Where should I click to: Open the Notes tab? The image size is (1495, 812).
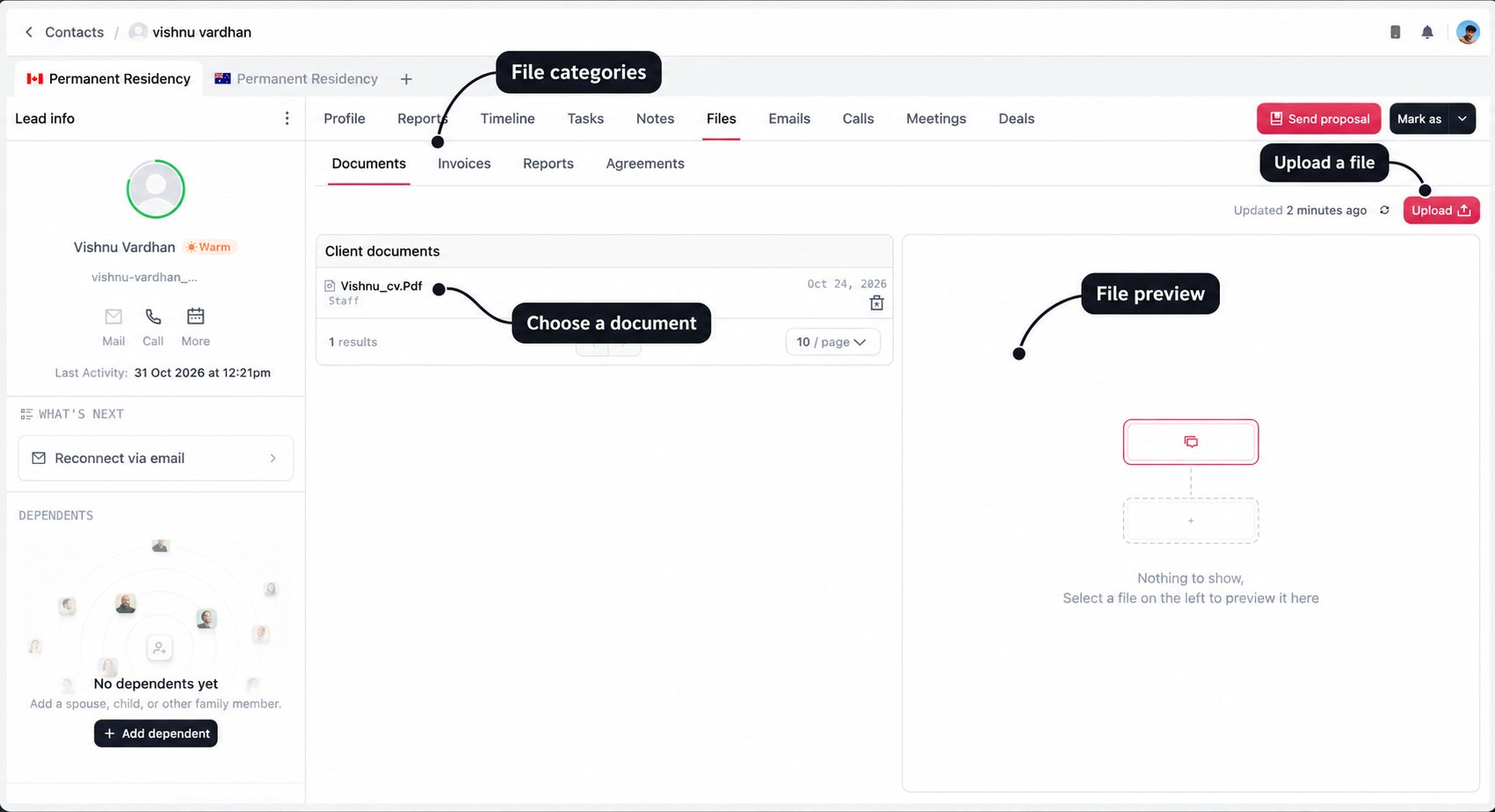click(x=655, y=119)
